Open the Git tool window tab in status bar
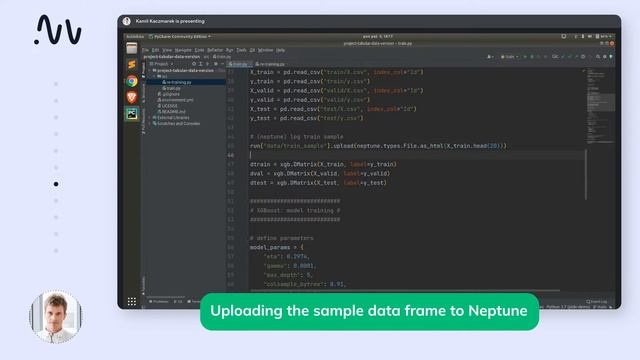The width and height of the screenshot is (640, 360). point(178,302)
